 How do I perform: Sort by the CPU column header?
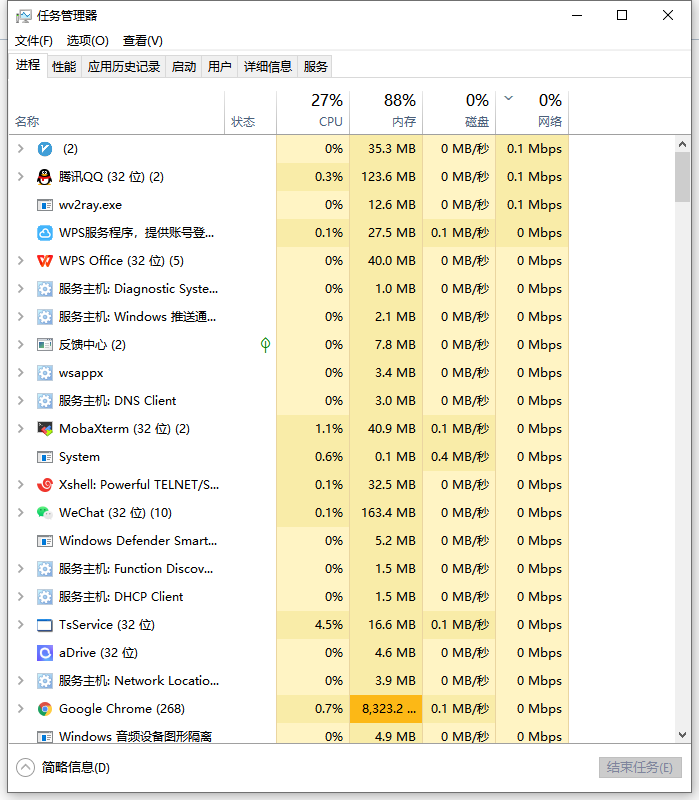tap(313, 112)
